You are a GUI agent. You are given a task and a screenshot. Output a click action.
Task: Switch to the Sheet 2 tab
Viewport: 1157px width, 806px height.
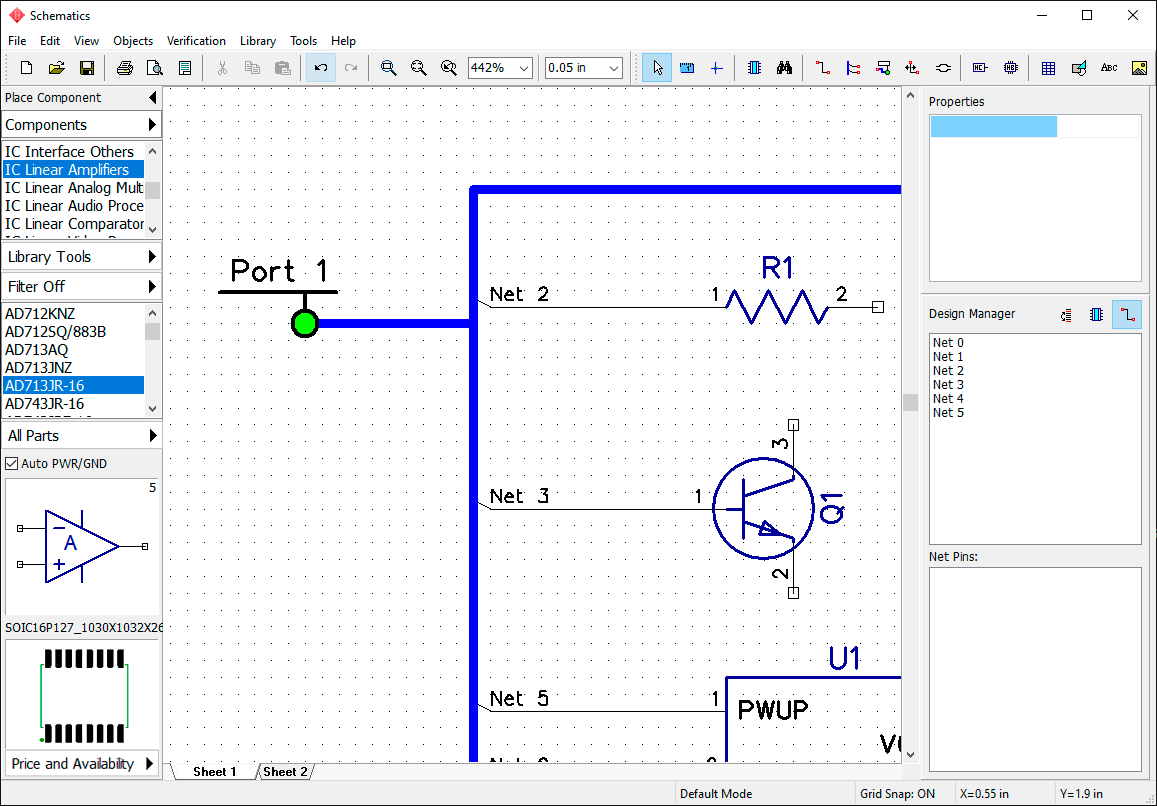point(285,771)
